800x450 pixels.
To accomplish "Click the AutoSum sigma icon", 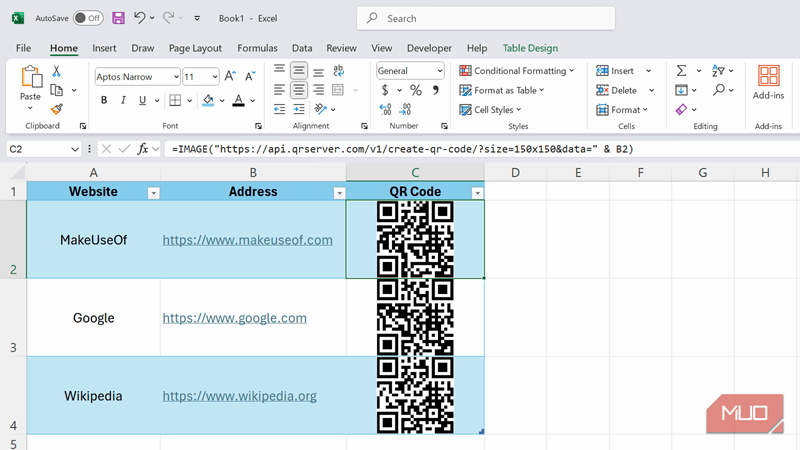I will pyautogui.click(x=681, y=71).
